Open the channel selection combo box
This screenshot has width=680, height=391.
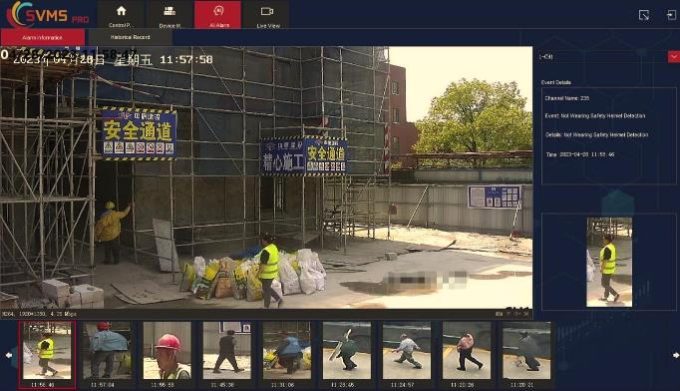coord(608,57)
